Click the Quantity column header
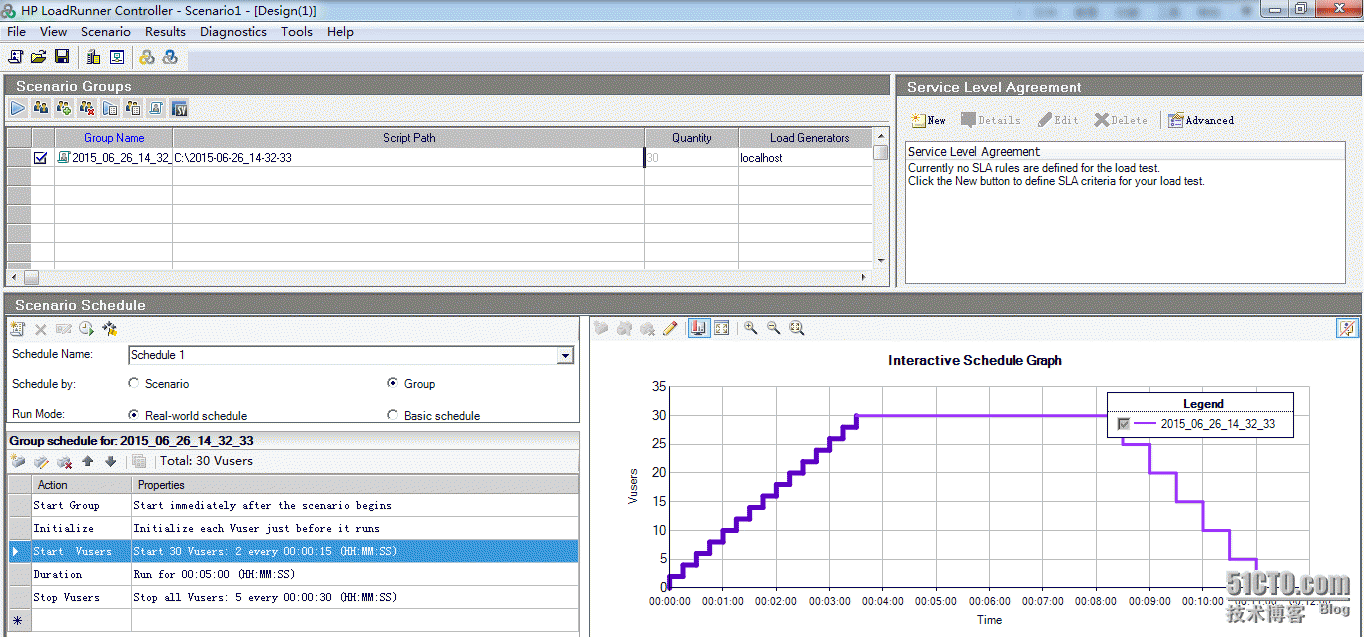Viewport: 1364px width, 637px height. tap(692, 138)
